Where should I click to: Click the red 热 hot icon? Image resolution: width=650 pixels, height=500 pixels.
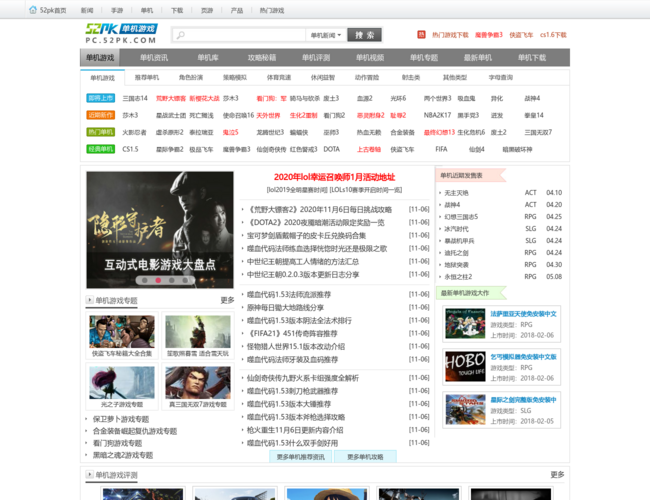421,35
